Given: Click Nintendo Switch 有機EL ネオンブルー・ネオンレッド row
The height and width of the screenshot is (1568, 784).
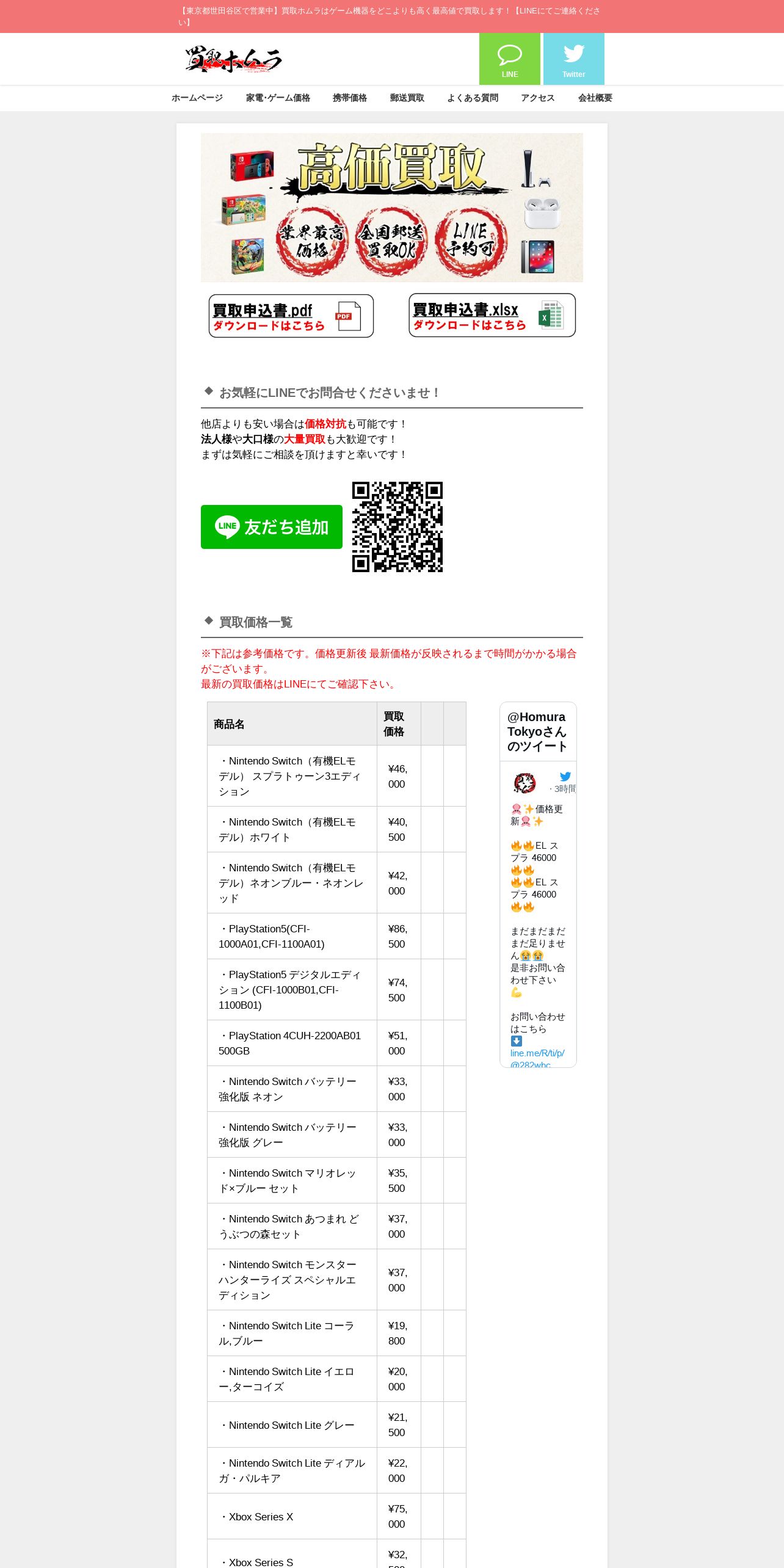Looking at the screenshot, I should [x=336, y=883].
